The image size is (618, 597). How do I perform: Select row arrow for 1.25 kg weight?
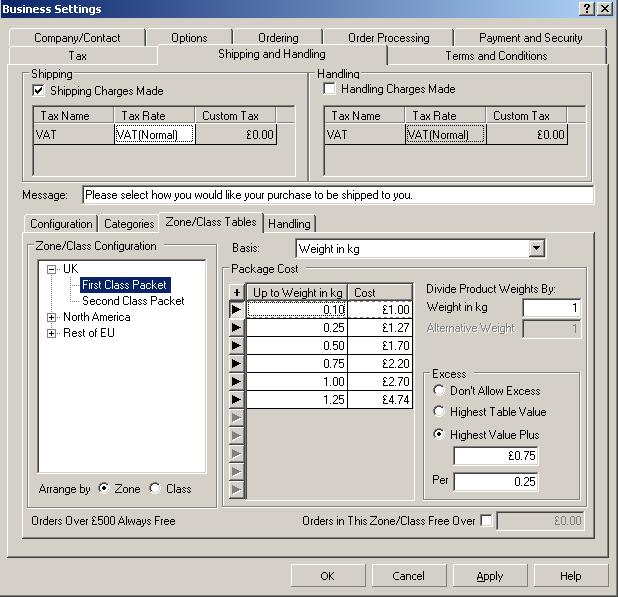[x=237, y=400]
